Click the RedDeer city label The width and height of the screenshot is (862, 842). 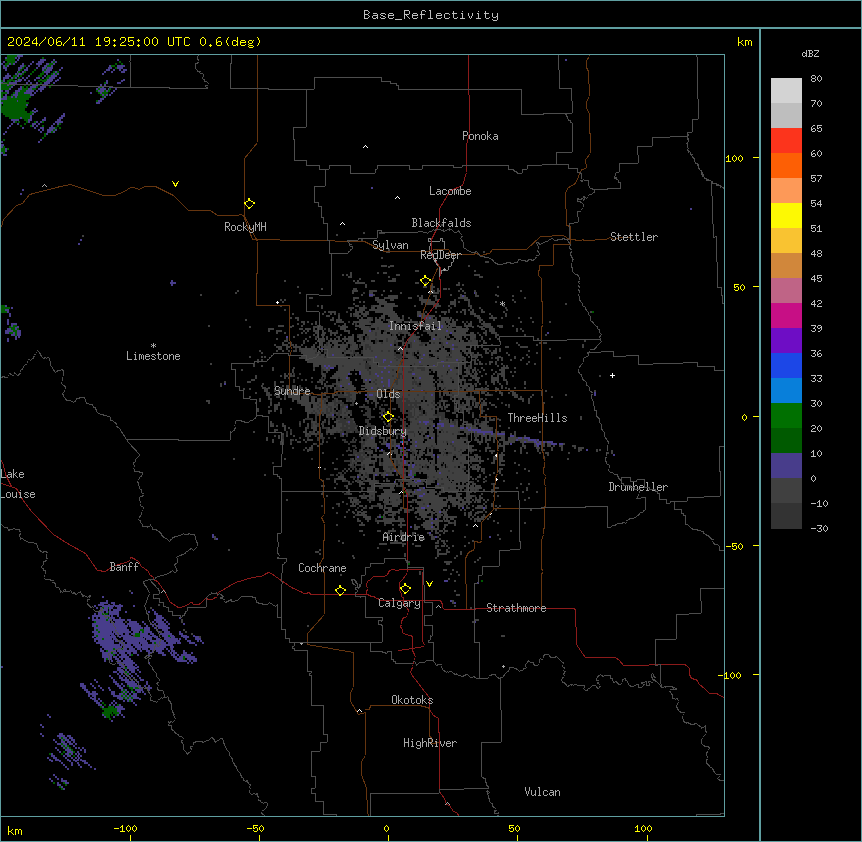pos(440,255)
